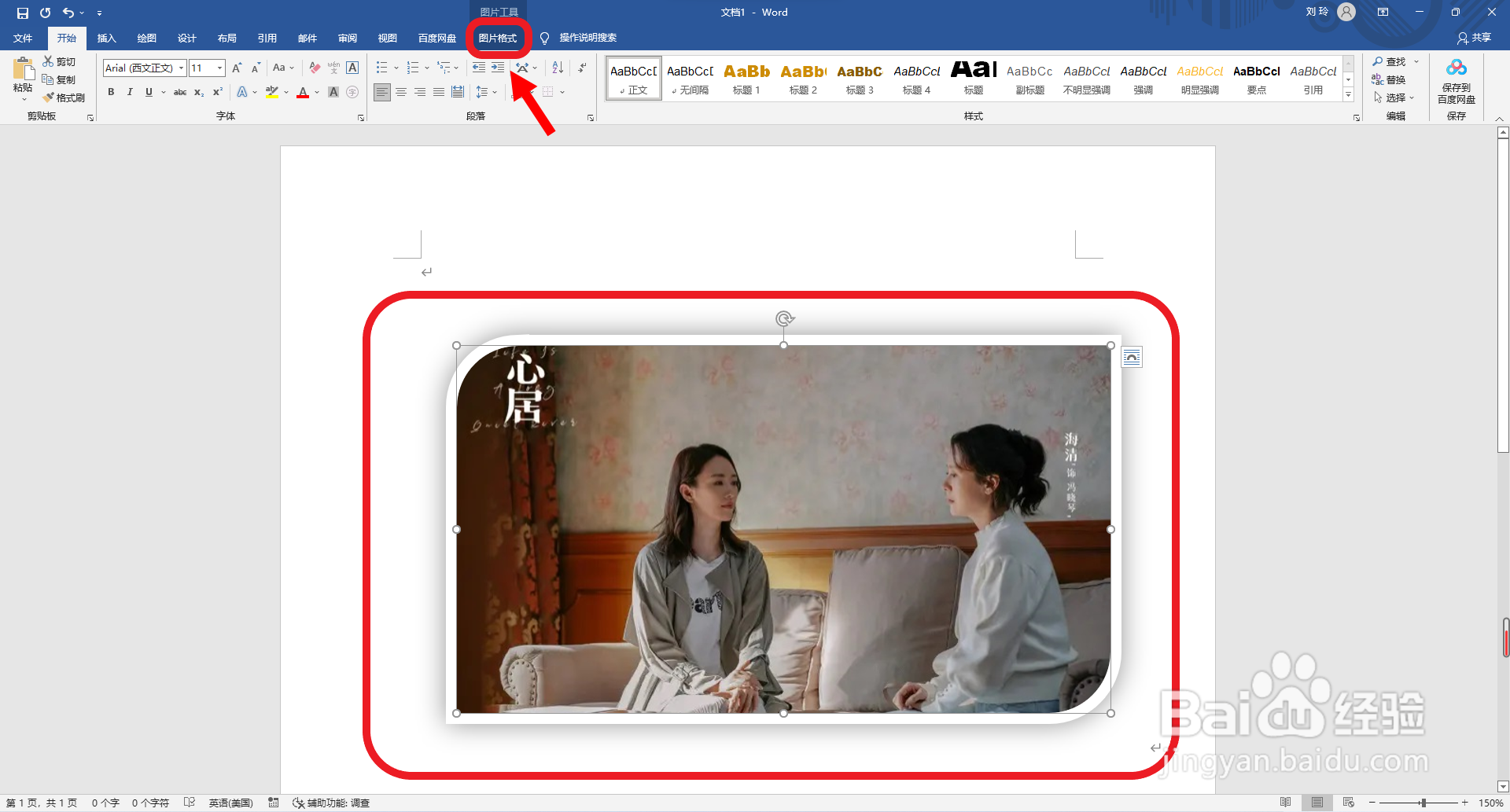Image resolution: width=1510 pixels, height=812 pixels.
Task: Switch to Read Mode view icon
Action: 1285,803
